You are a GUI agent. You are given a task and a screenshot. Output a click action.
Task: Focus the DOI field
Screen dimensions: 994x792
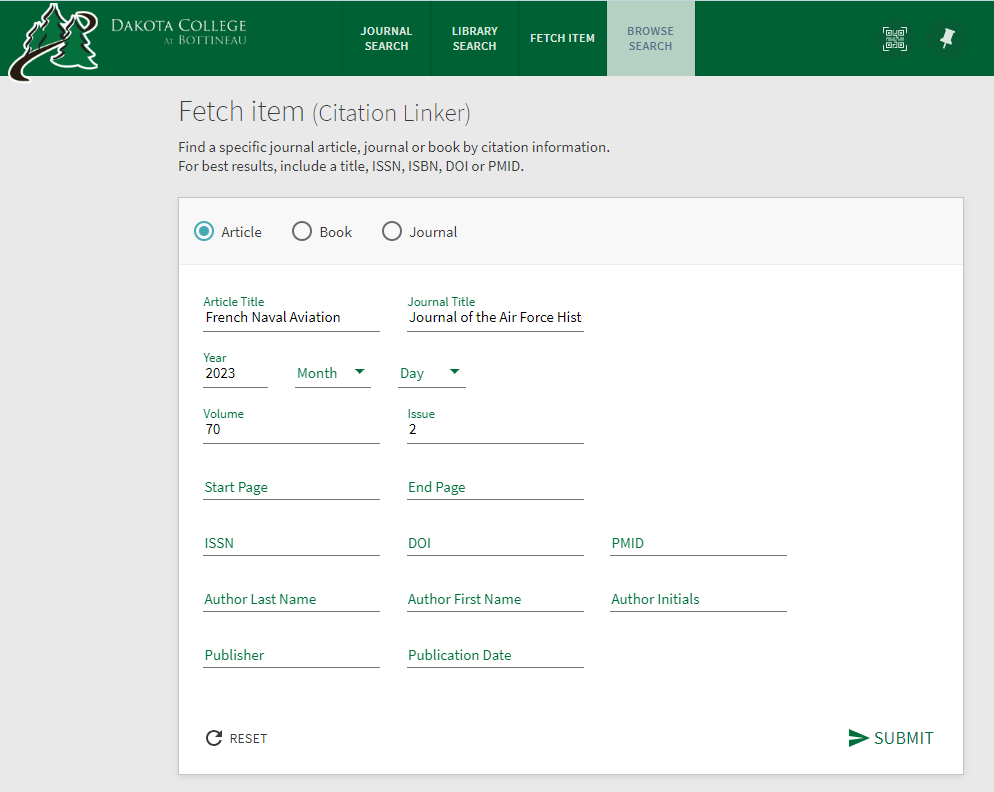495,543
